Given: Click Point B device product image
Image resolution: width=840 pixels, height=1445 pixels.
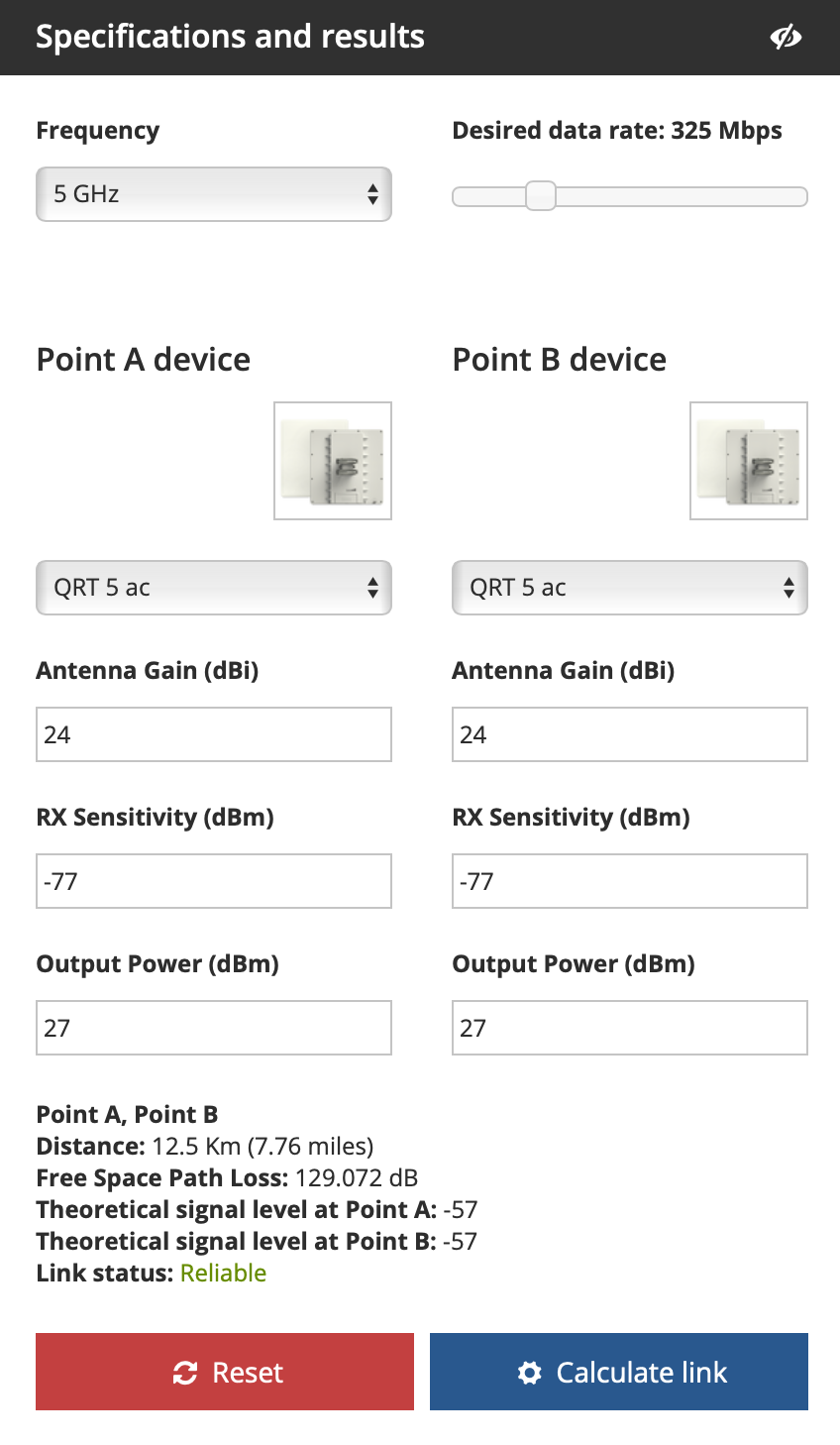Looking at the screenshot, I should coord(749,461).
